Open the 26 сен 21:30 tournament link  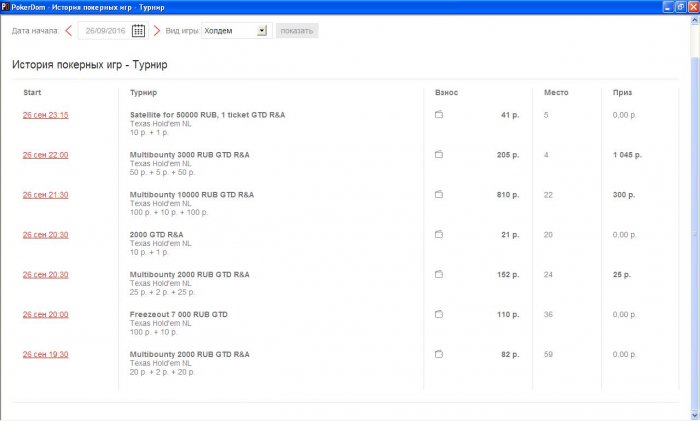pyautogui.click(x=46, y=195)
